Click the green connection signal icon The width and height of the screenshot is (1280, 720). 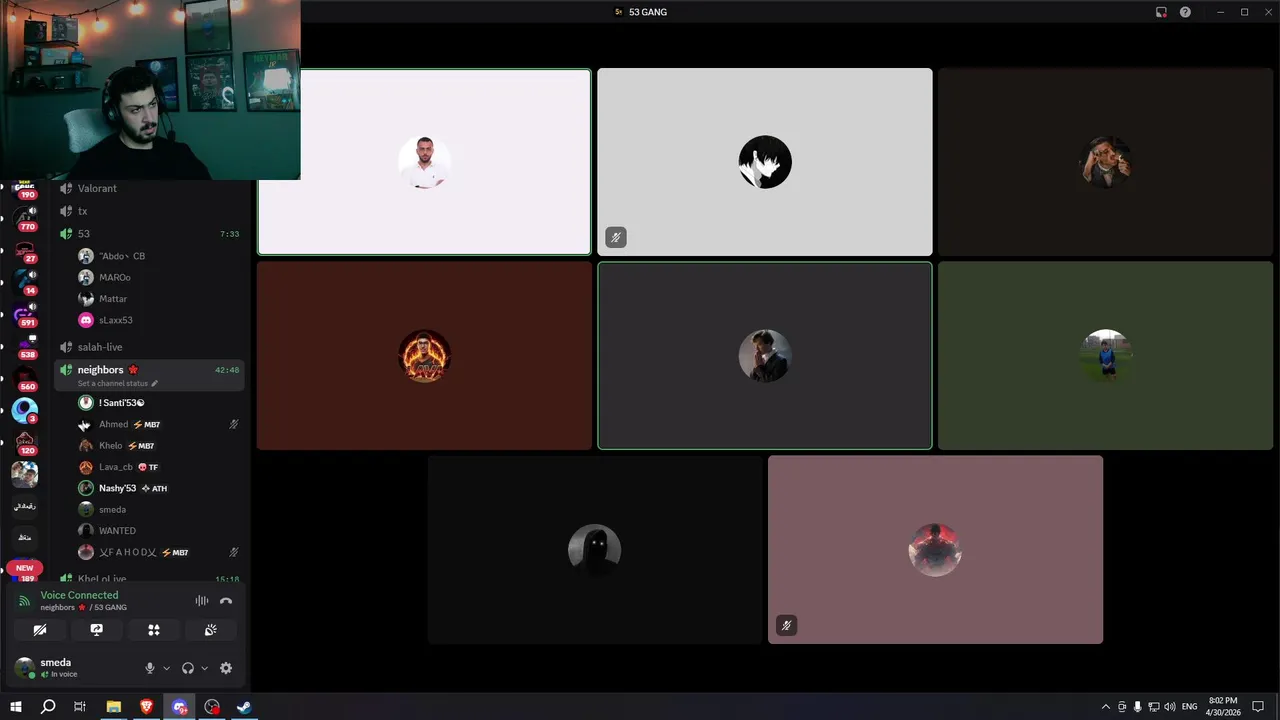pyautogui.click(x=24, y=601)
